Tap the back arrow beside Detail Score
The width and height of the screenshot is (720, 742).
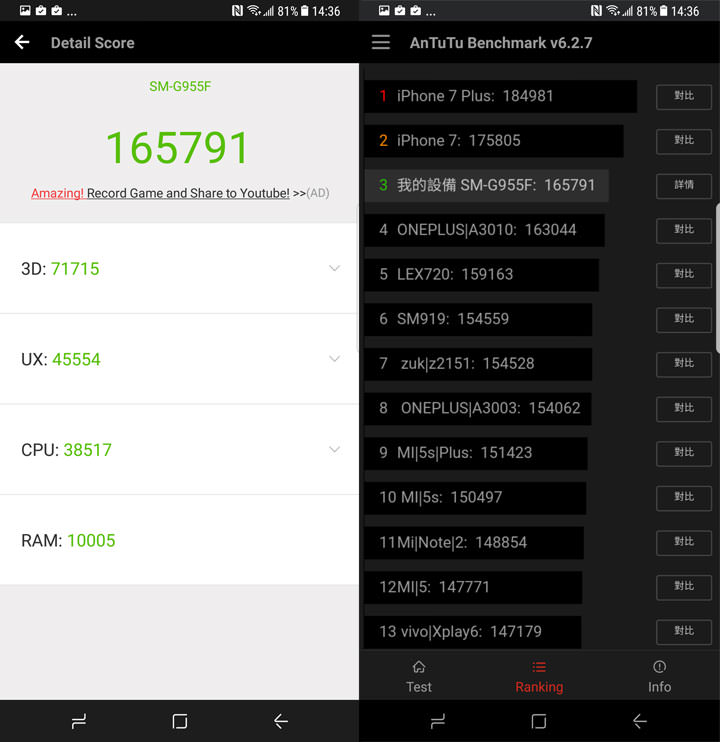(22, 43)
